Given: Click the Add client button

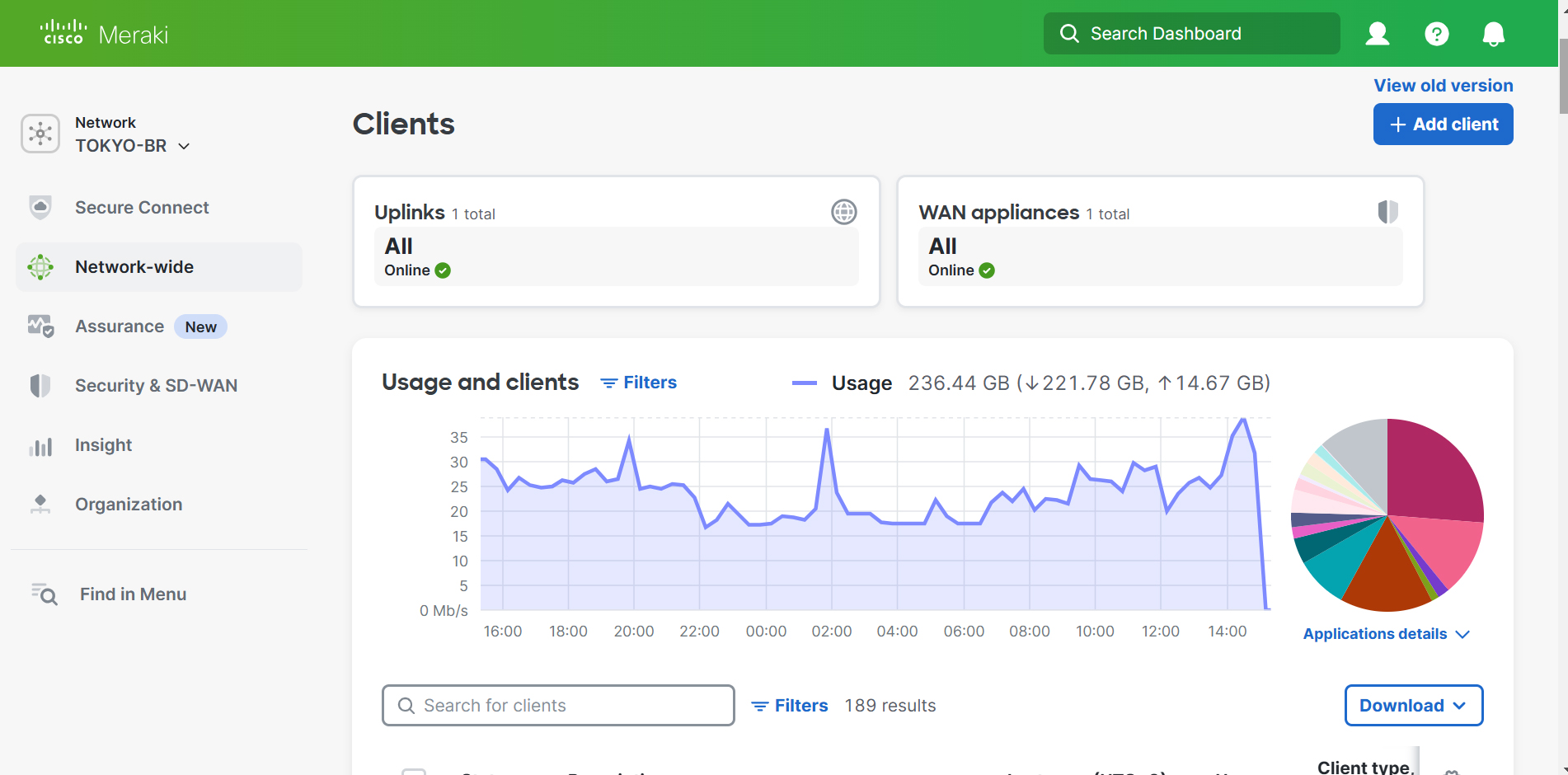Looking at the screenshot, I should (1443, 124).
